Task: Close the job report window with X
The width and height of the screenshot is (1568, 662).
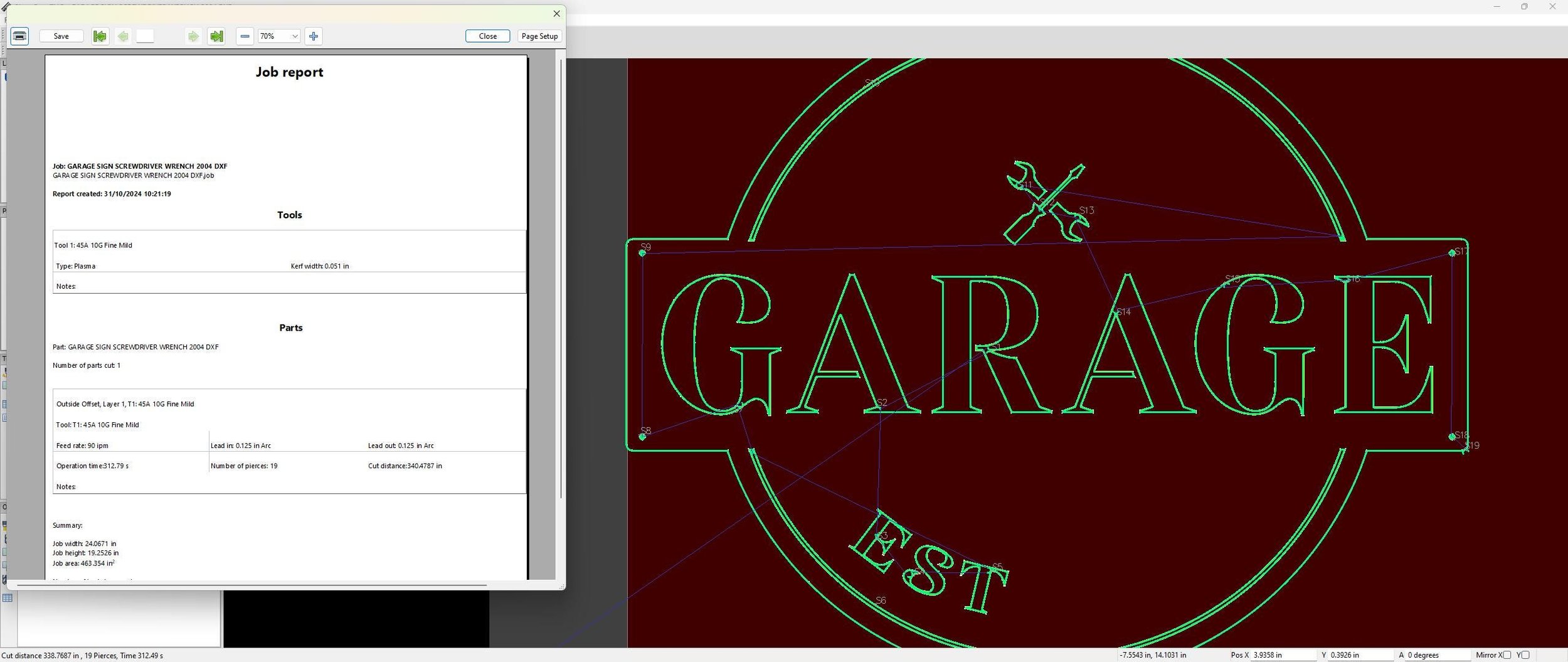Action: click(556, 14)
